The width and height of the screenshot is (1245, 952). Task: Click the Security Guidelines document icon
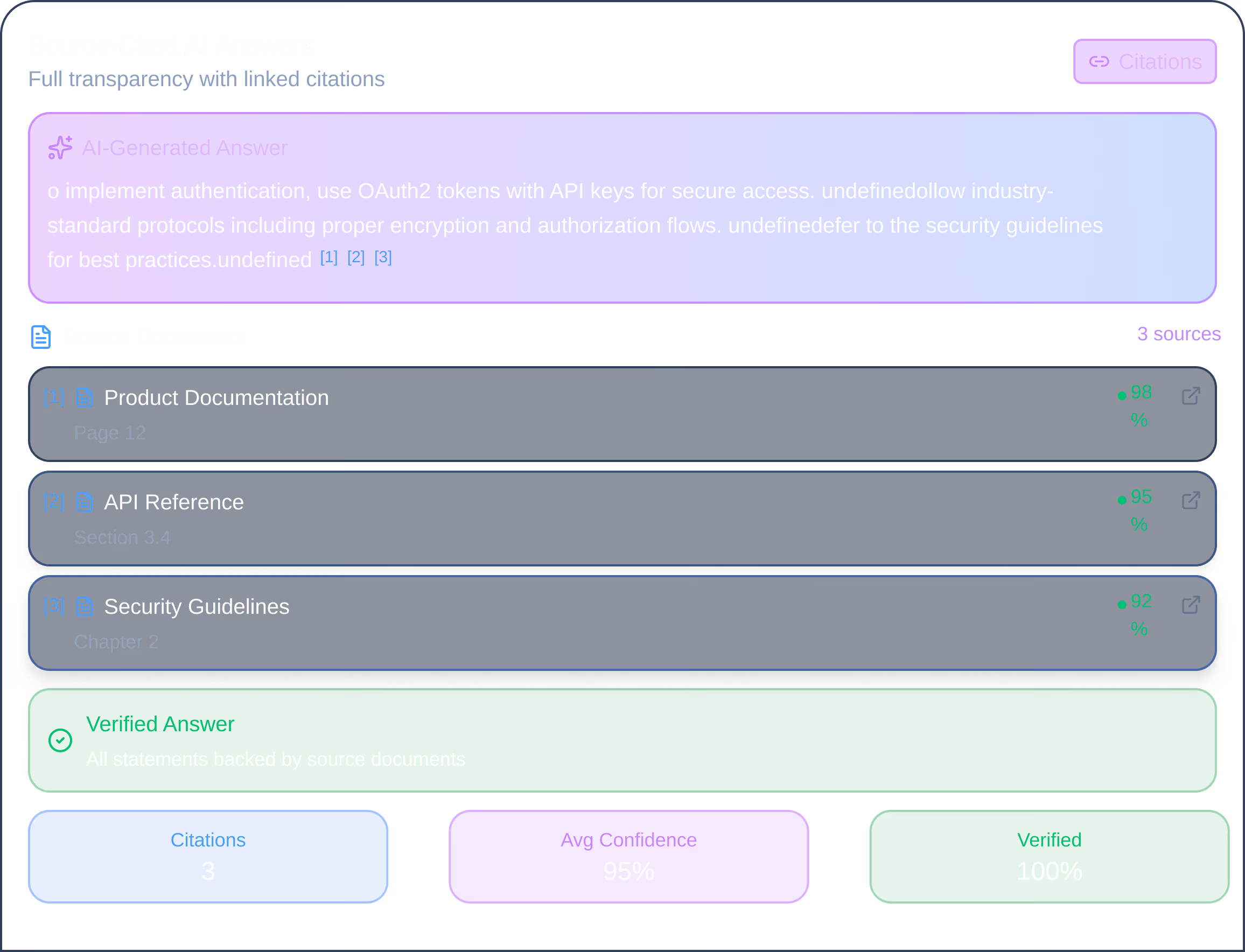coord(85,606)
